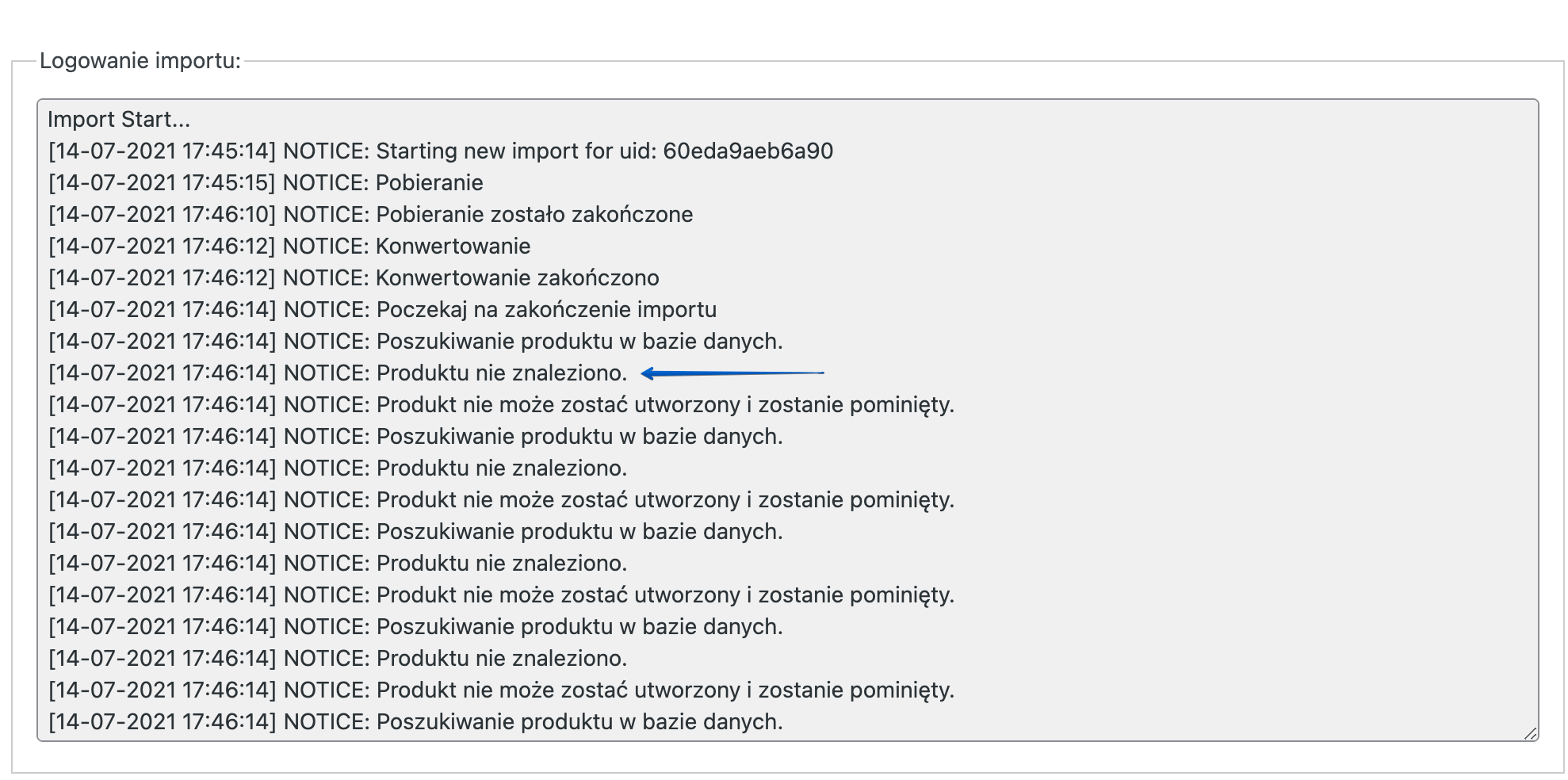The height and width of the screenshot is (780, 1568).
Task: Click "Pobieranie zostało zakończone" log message
Action: click(534, 215)
